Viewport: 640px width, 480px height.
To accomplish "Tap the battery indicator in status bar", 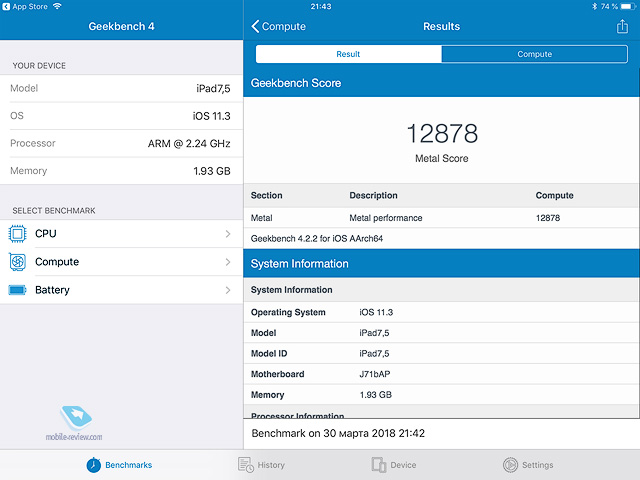I will tap(628, 6).
